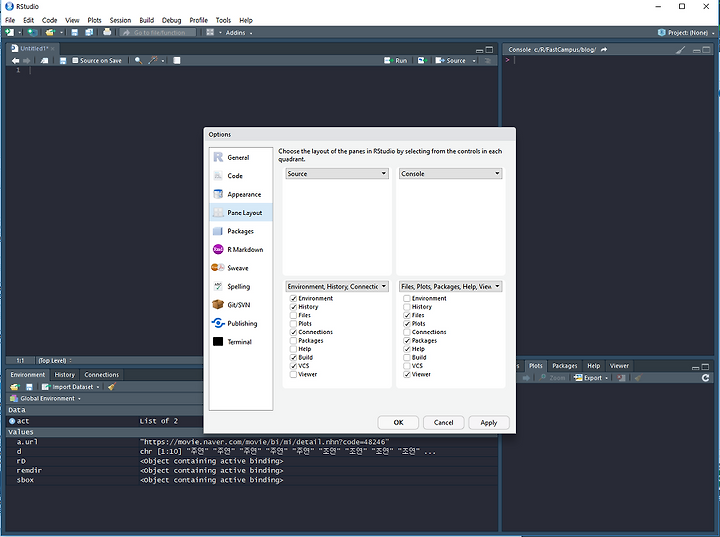Open the Source quadrant dropdown

coord(337,174)
